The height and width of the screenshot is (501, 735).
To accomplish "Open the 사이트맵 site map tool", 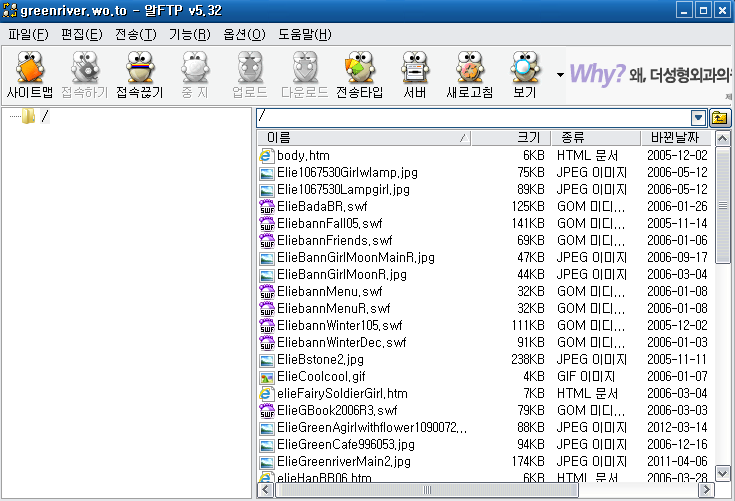I will click(29, 75).
